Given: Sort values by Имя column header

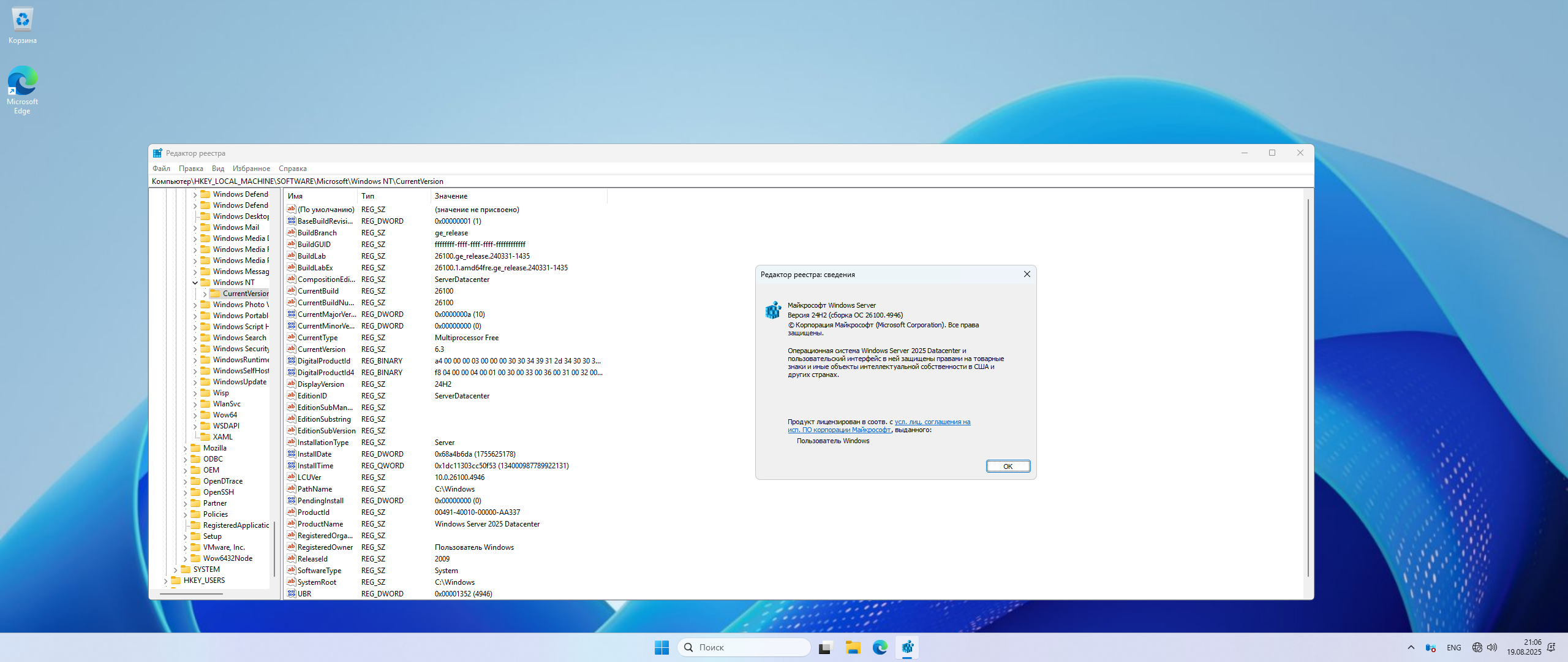Looking at the screenshot, I should (320, 196).
